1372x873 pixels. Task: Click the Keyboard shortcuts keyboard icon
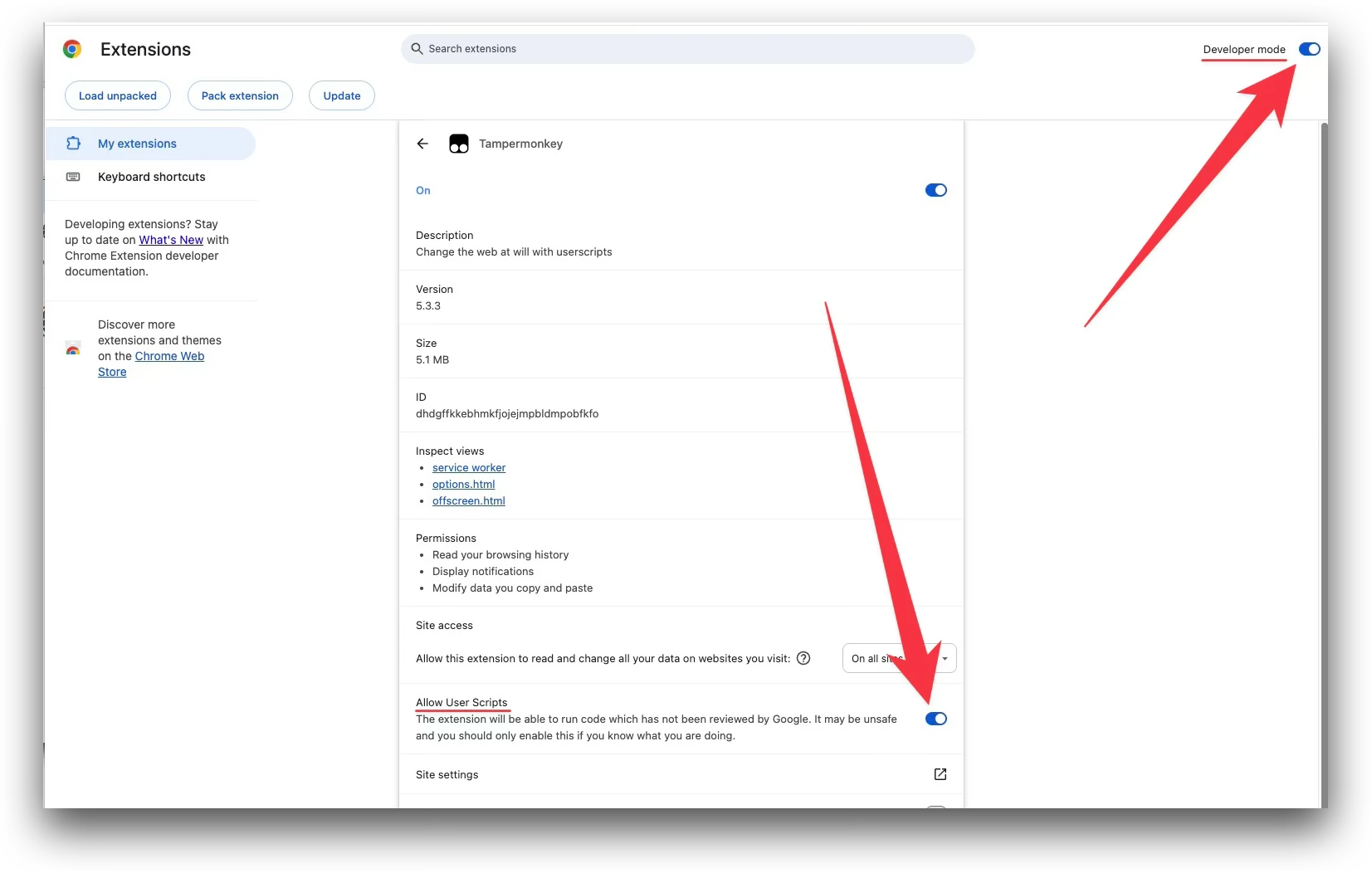[73, 177]
